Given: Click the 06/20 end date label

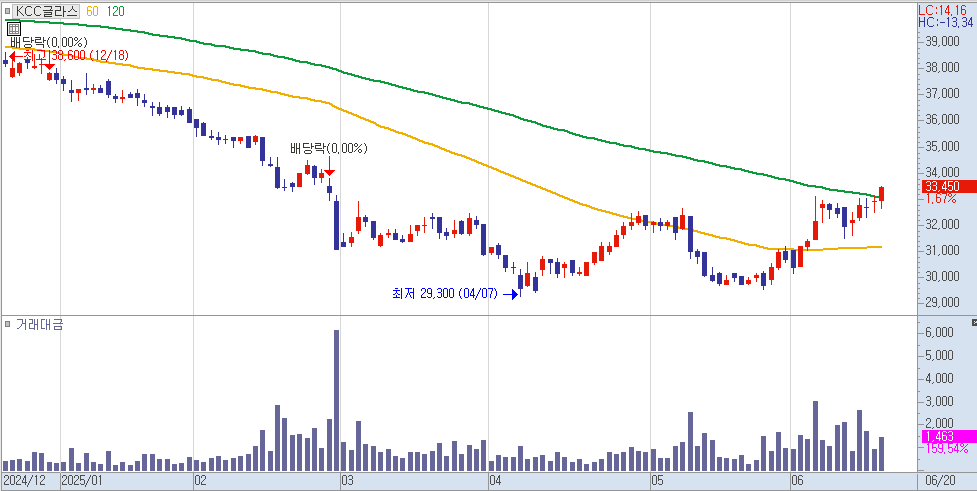Looking at the screenshot, I should 941,481.
